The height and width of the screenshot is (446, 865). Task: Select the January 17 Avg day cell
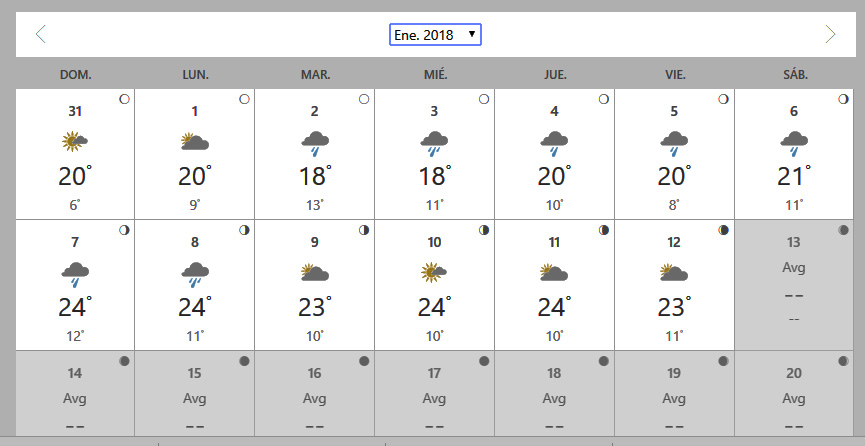pos(435,394)
